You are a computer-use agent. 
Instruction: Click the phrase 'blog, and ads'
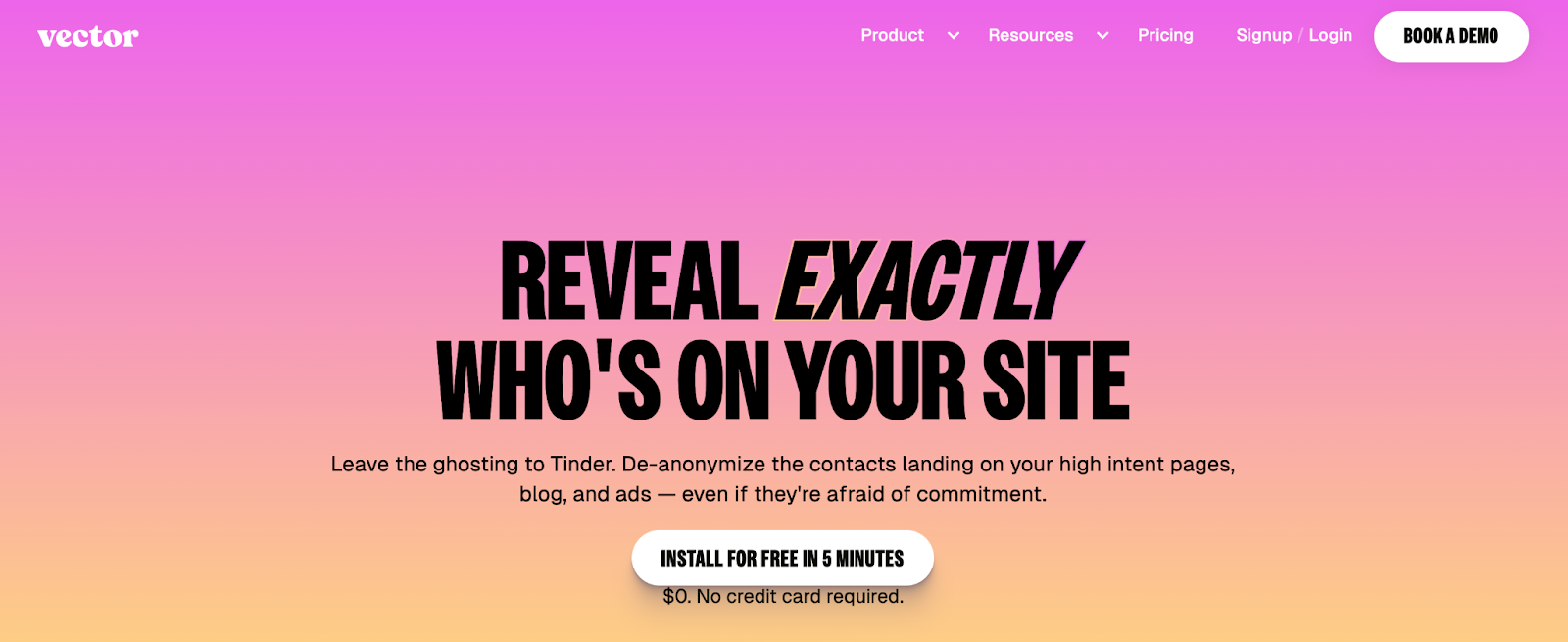click(585, 494)
